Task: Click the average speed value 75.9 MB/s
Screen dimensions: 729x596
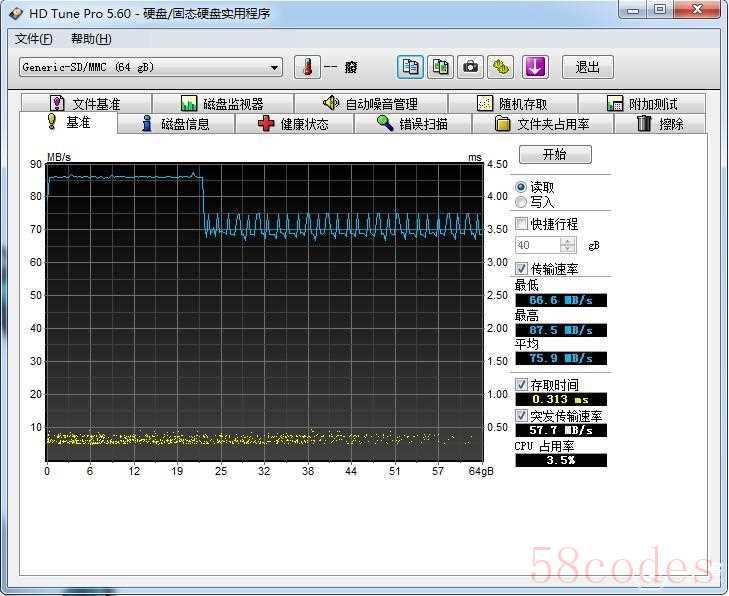Action: (x=561, y=358)
